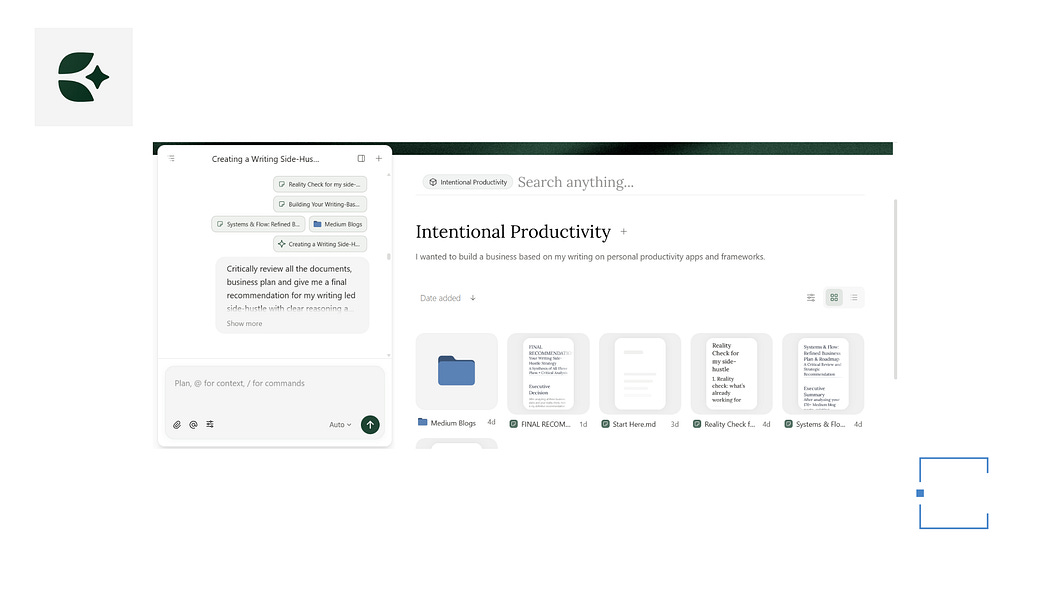Click the 'Systems & Flo...' file name
This screenshot has width=1050, height=591.
click(820, 424)
